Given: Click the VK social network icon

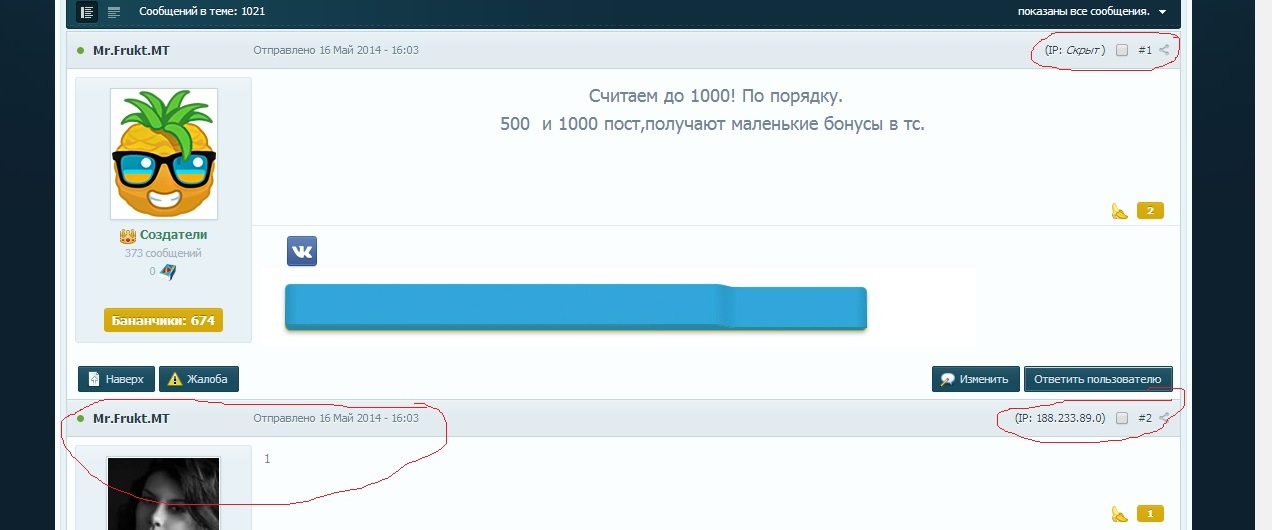Looking at the screenshot, I should (x=302, y=251).
